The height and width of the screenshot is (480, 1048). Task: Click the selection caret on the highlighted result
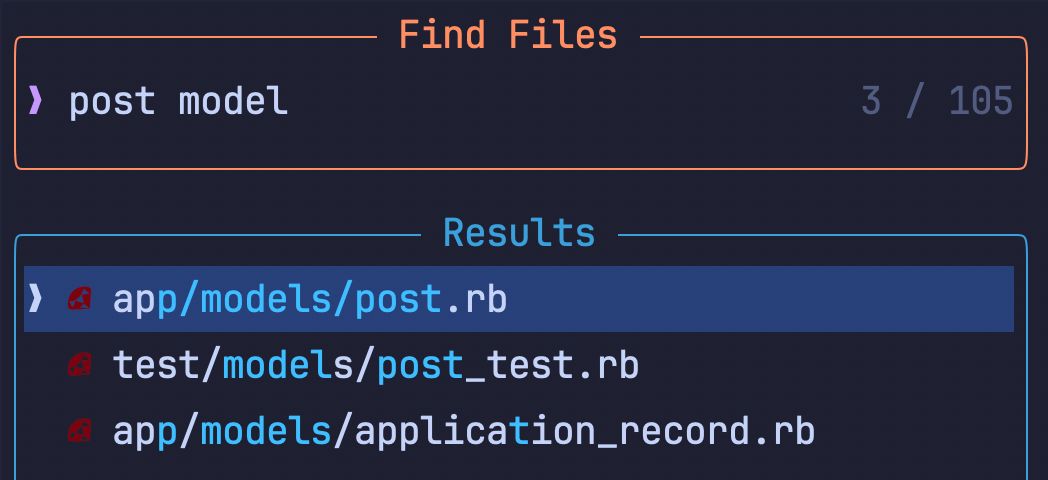(36, 298)
